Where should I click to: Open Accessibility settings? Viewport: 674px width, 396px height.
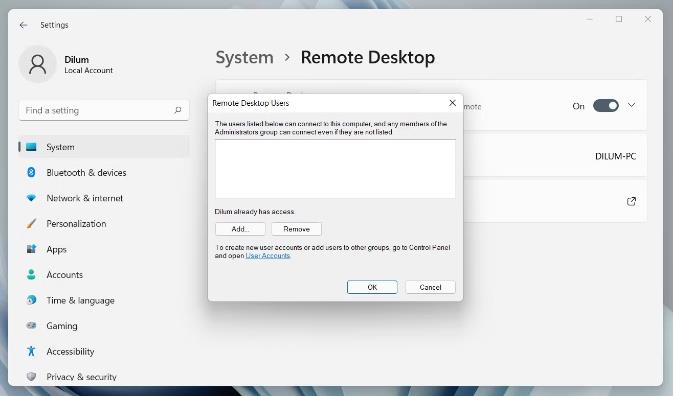[104, 351]
